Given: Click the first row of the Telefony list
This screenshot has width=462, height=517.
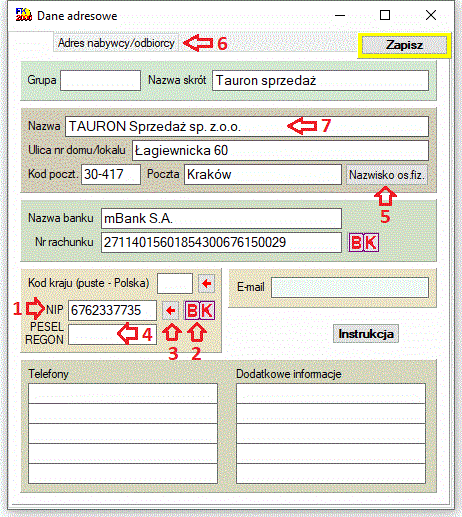Looking at the screenshot, I should tap(123, 393).
